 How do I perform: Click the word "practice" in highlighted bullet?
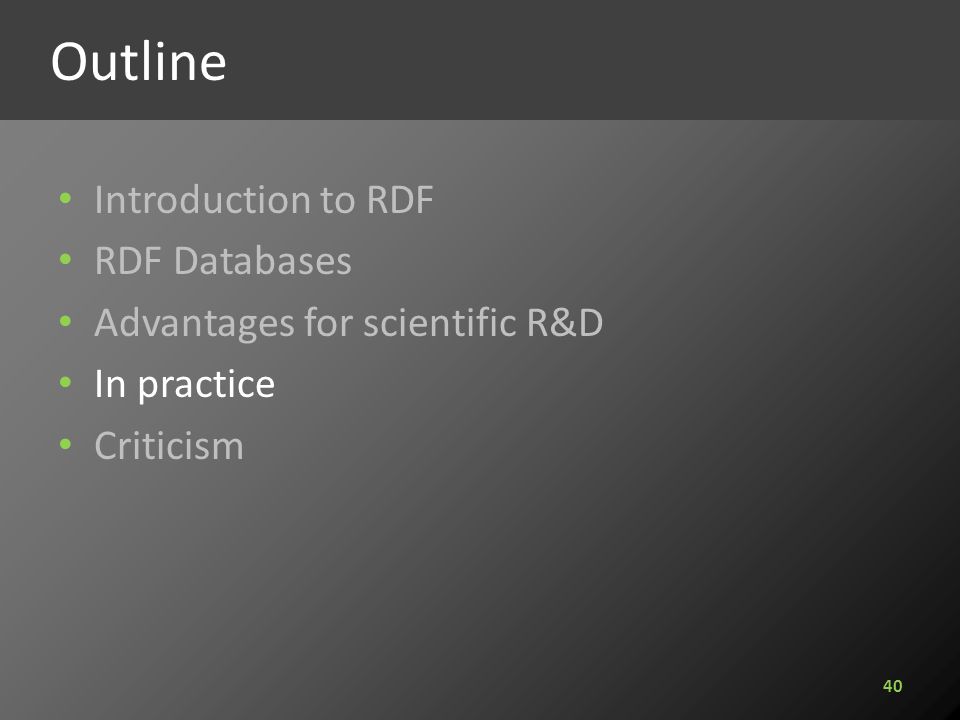click(x=206, y=386)
